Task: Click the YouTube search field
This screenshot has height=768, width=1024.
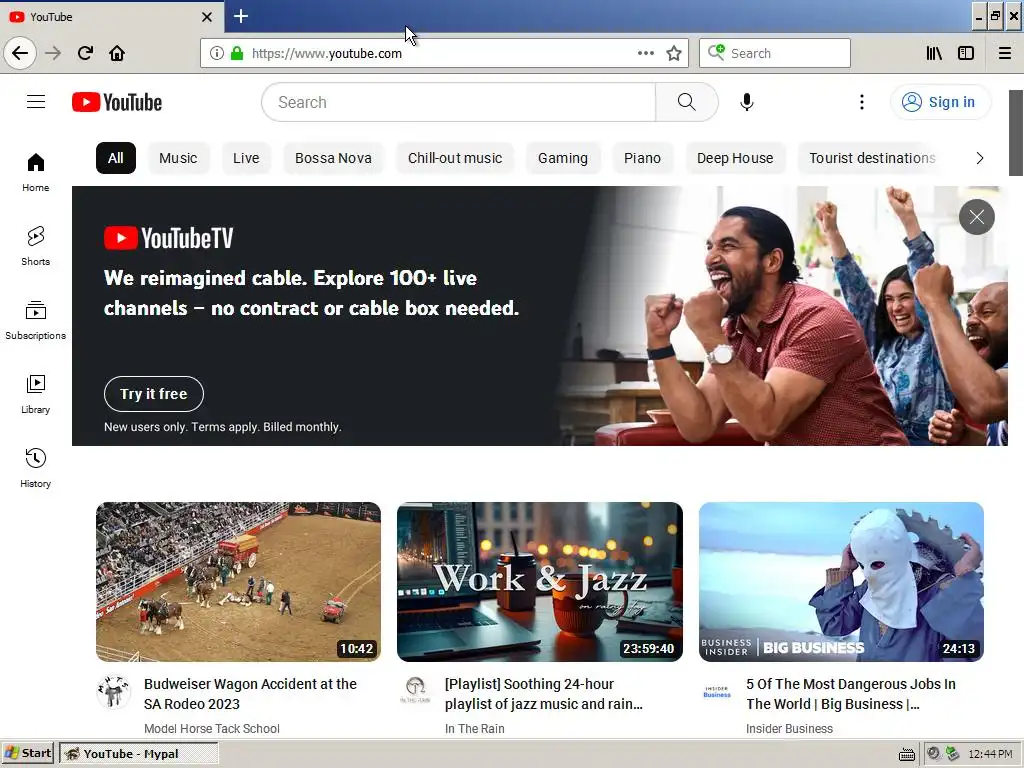Action: [x=458, y=102]
